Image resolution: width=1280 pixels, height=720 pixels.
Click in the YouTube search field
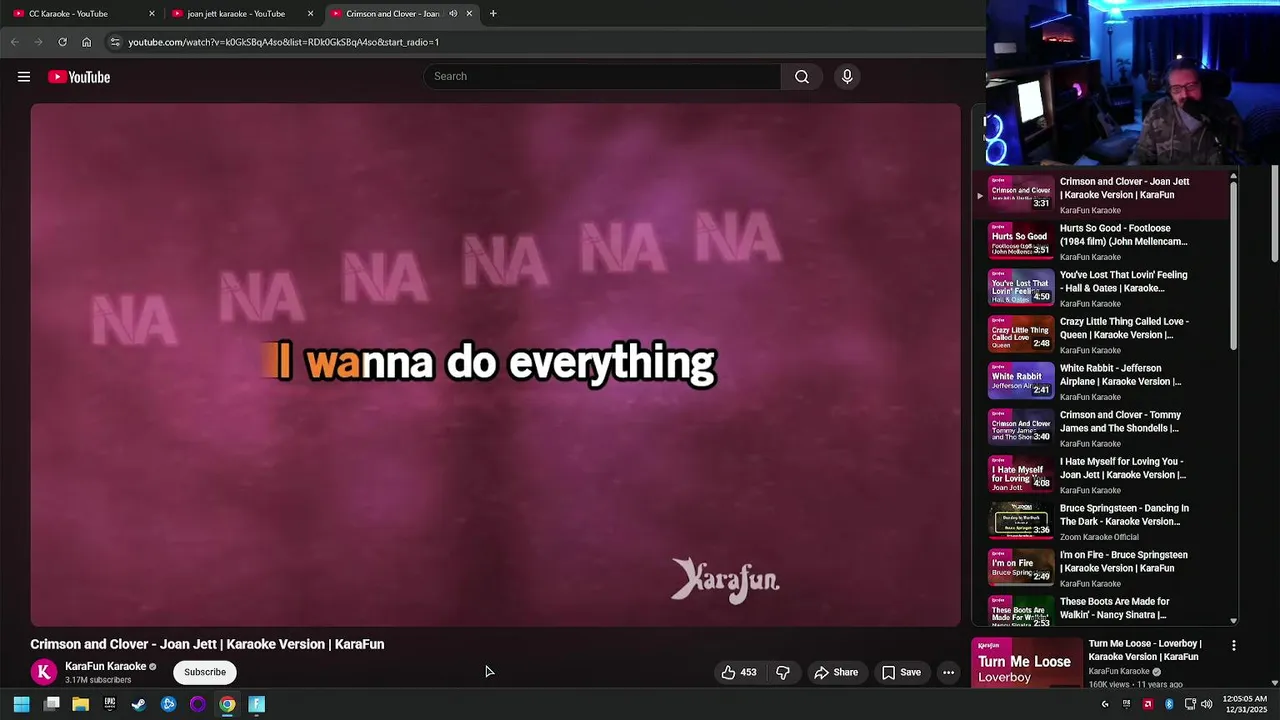[x=603, y=77]
